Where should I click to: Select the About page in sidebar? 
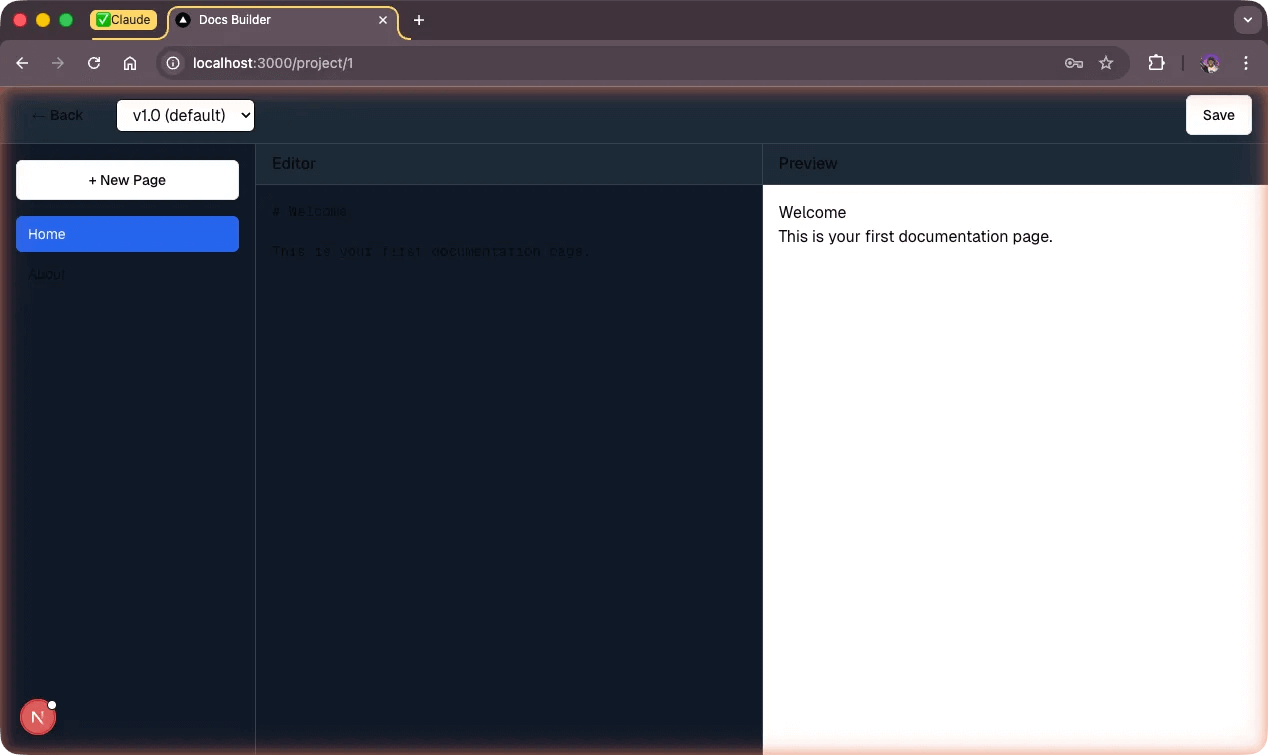[x=47, y=274]
